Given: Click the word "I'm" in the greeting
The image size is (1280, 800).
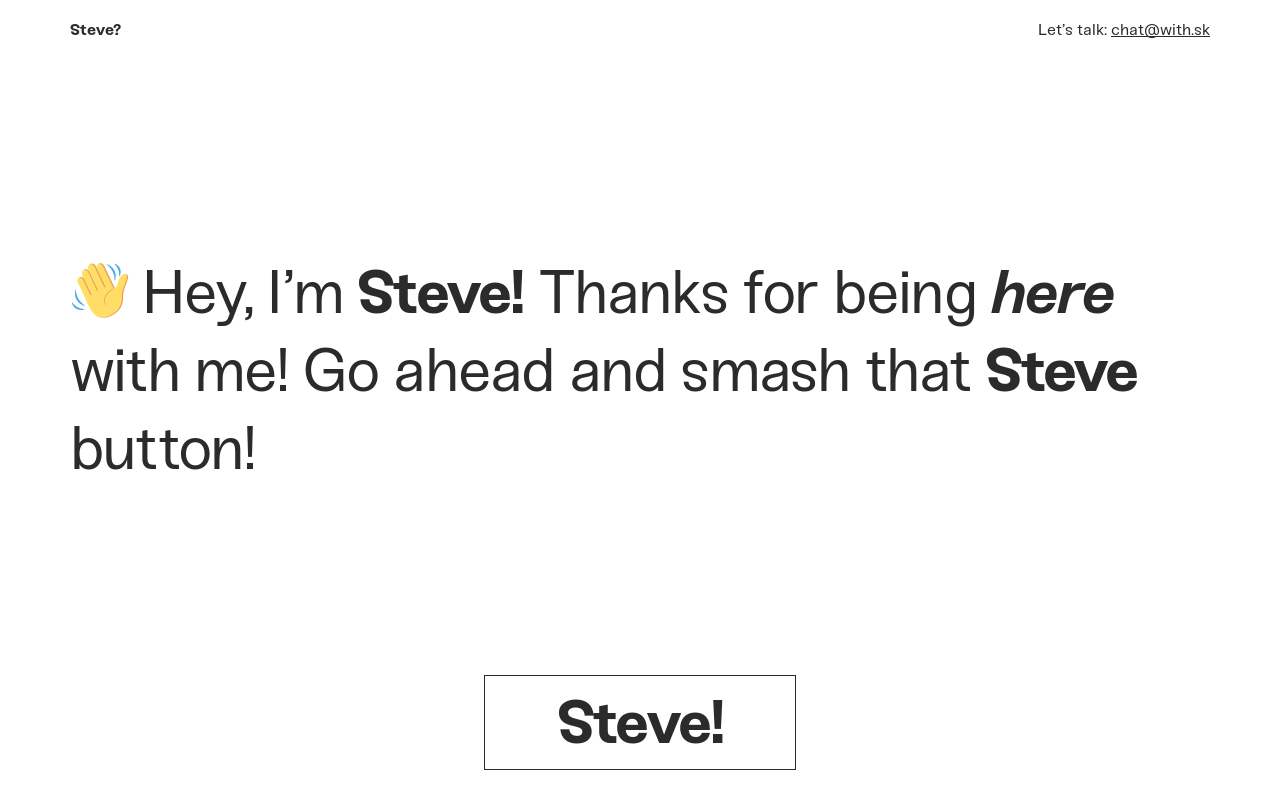Looking at the screenshot, I should click(306, 293).
